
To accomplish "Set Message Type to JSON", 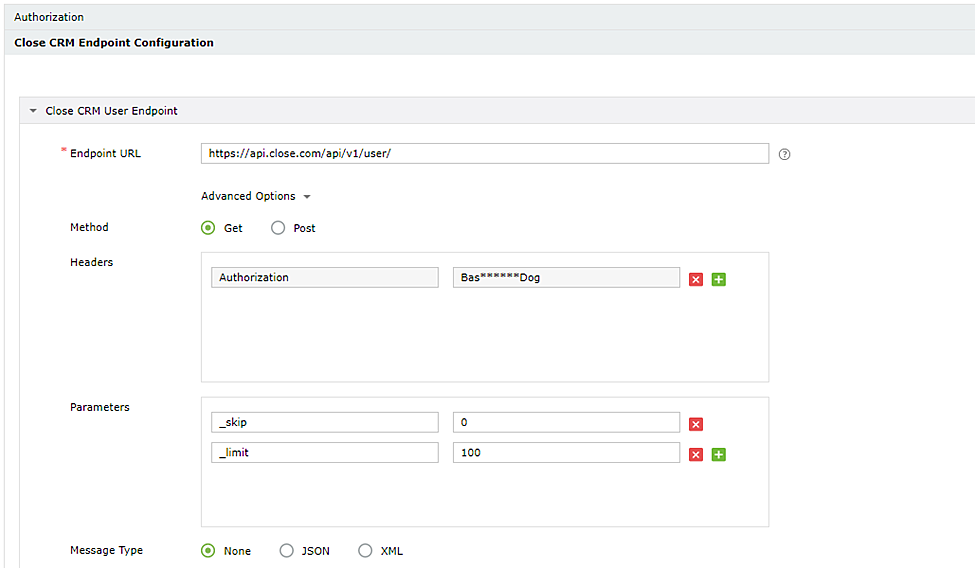I will 287,551.
